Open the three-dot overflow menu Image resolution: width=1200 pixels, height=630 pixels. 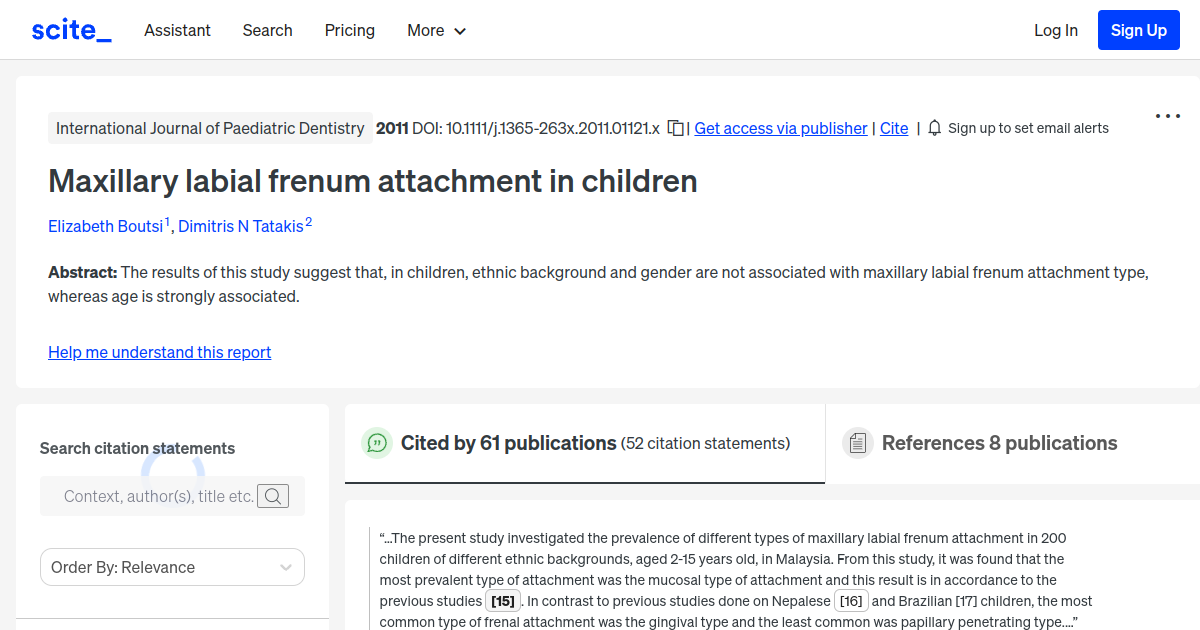[1167, 115]
